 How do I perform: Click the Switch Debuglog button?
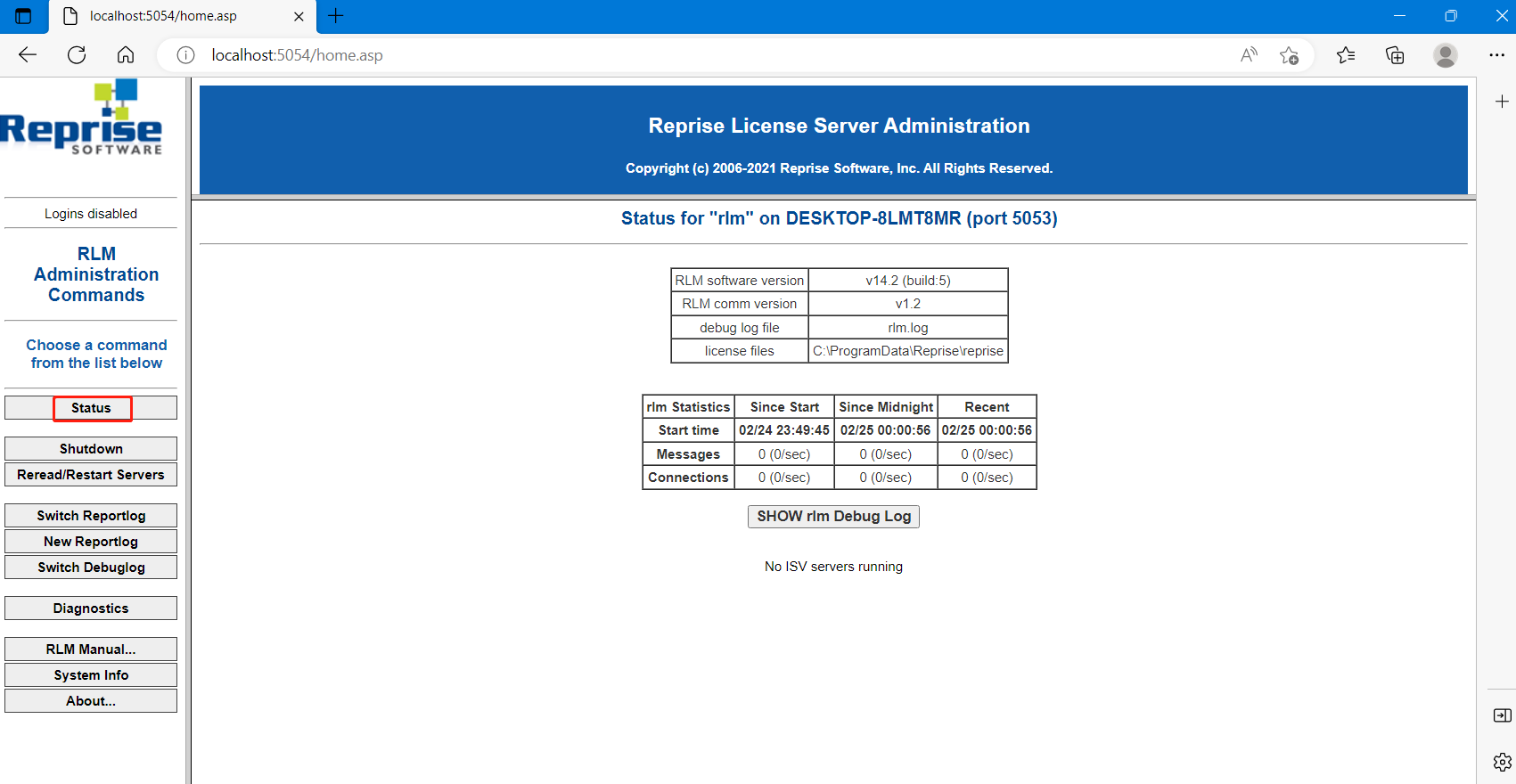(x=91, y=568)
